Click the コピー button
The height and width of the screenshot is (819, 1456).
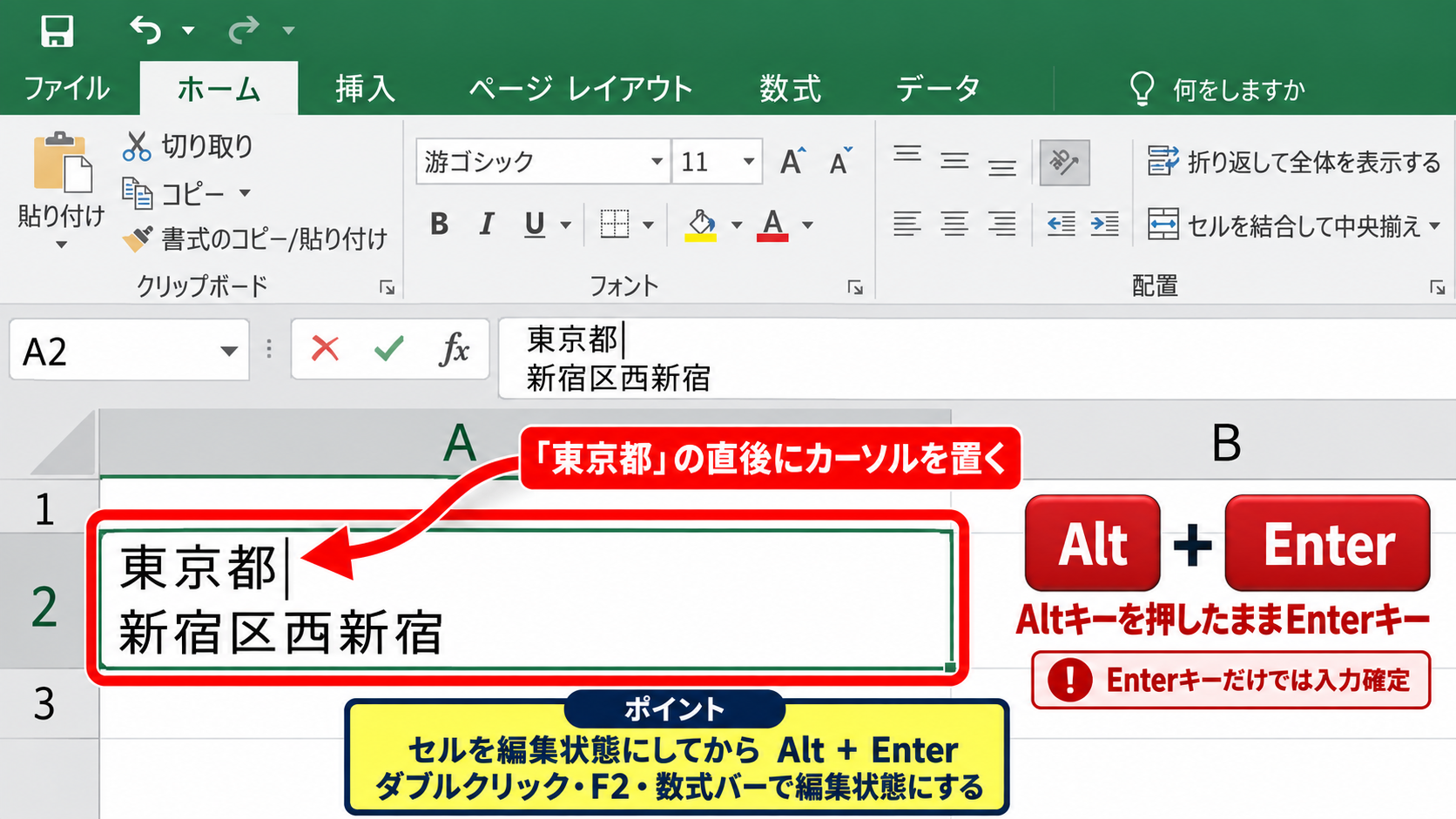pos(174,193)
